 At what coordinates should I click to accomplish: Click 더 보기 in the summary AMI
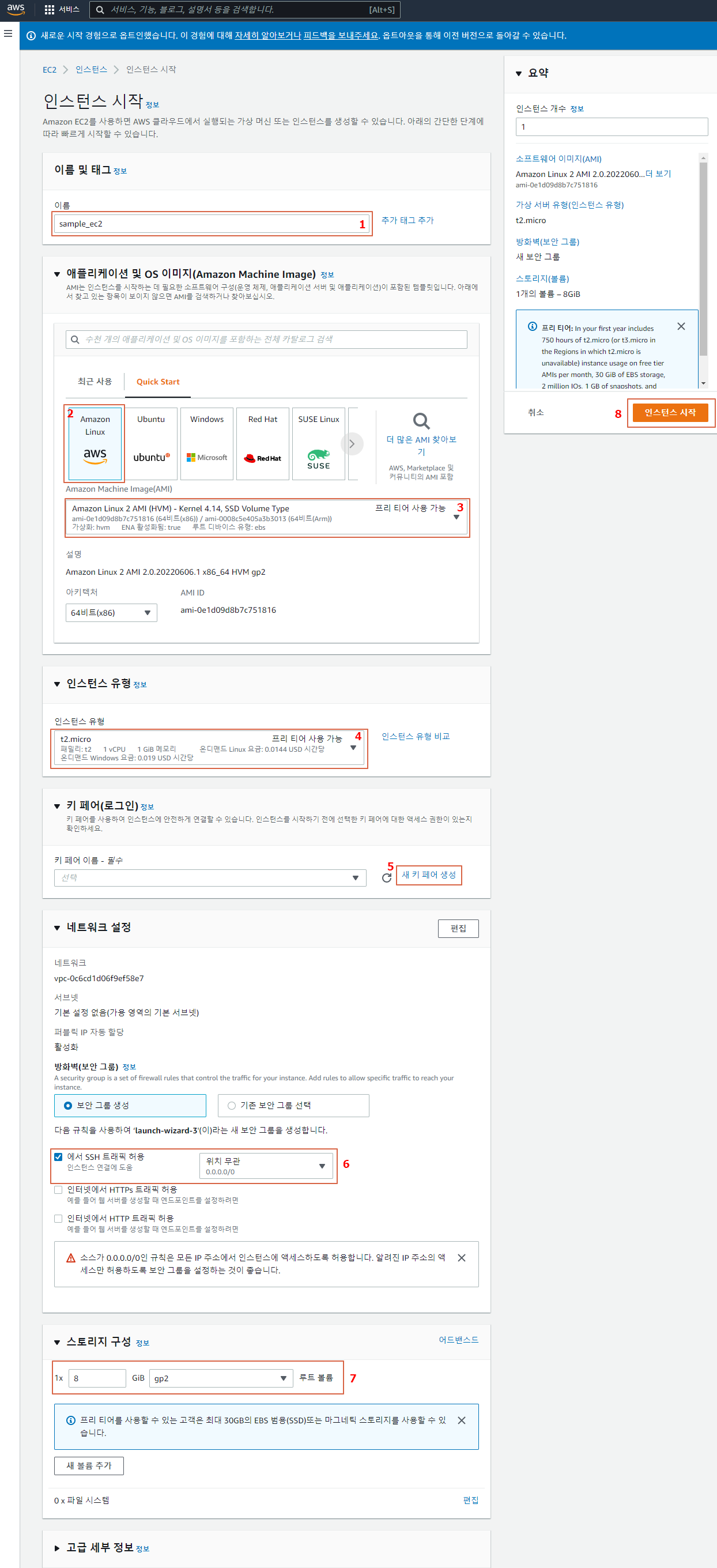click(658, 174)
